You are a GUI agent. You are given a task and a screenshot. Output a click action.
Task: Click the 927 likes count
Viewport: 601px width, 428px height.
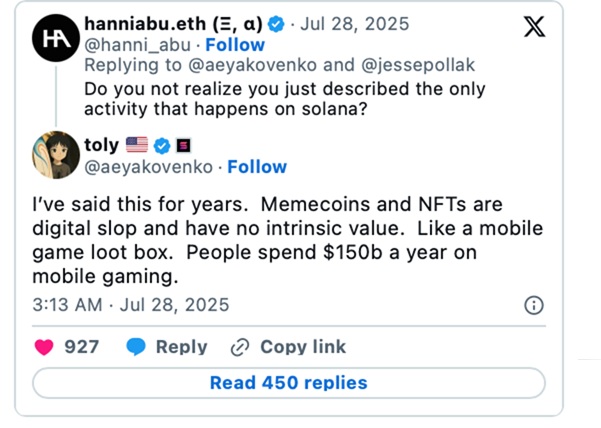pos(82,347)
